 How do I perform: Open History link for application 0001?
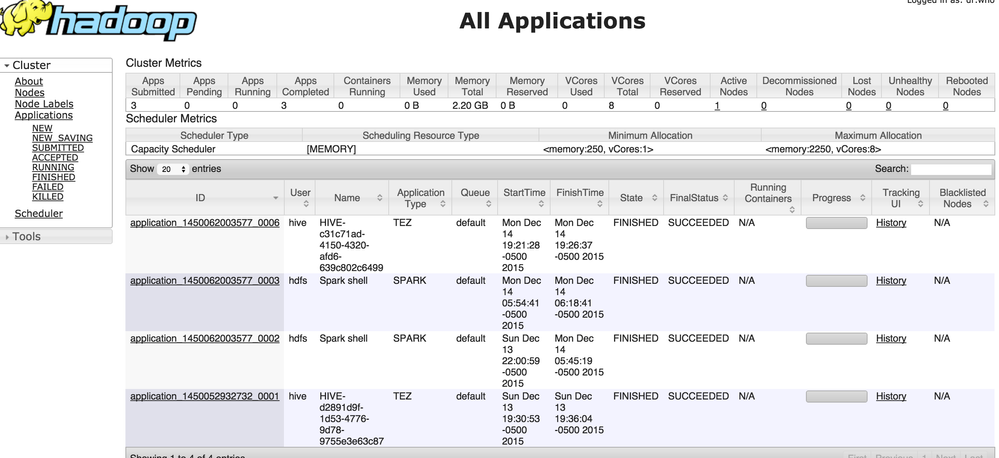pos(891,396)
